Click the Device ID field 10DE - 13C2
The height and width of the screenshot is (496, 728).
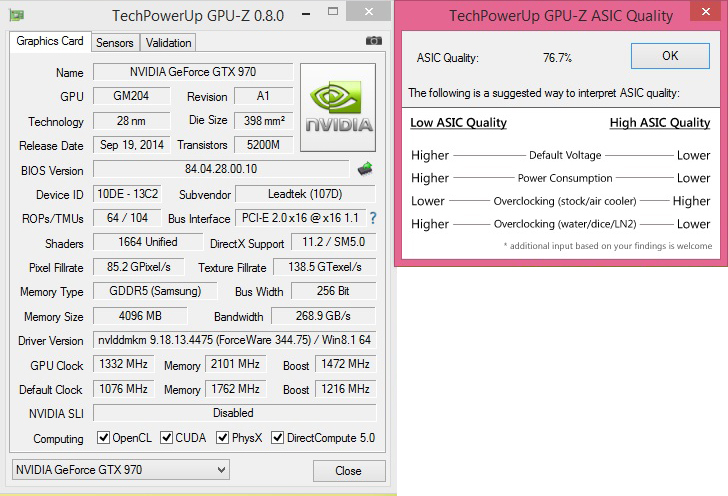pyautogui.click(x=127, y=194)
